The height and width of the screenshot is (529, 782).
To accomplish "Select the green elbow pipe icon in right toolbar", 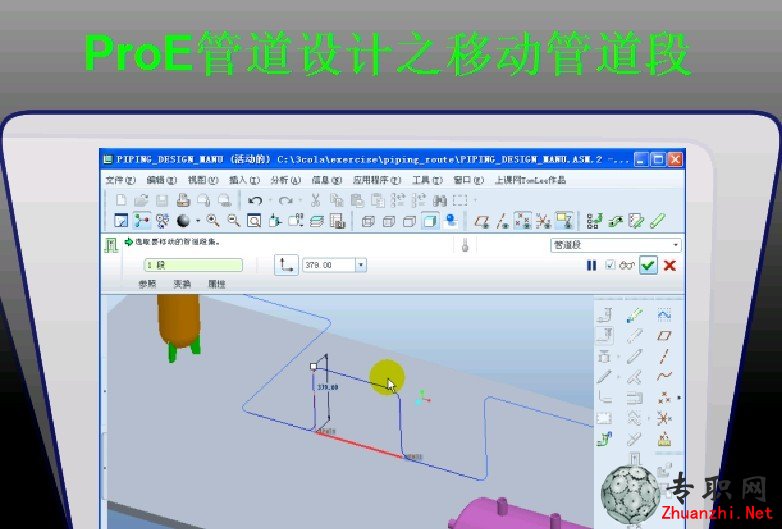I will tap(604, 439).
